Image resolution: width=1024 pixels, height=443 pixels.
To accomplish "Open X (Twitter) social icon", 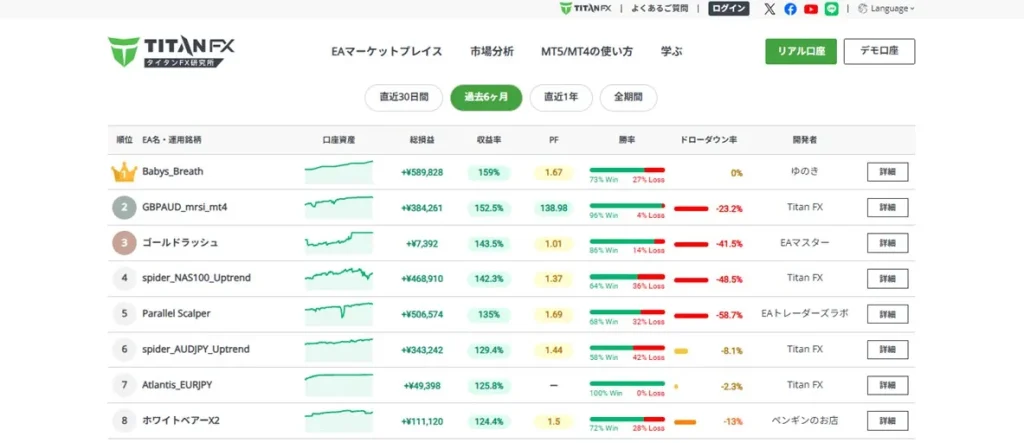I will [770, 8].
